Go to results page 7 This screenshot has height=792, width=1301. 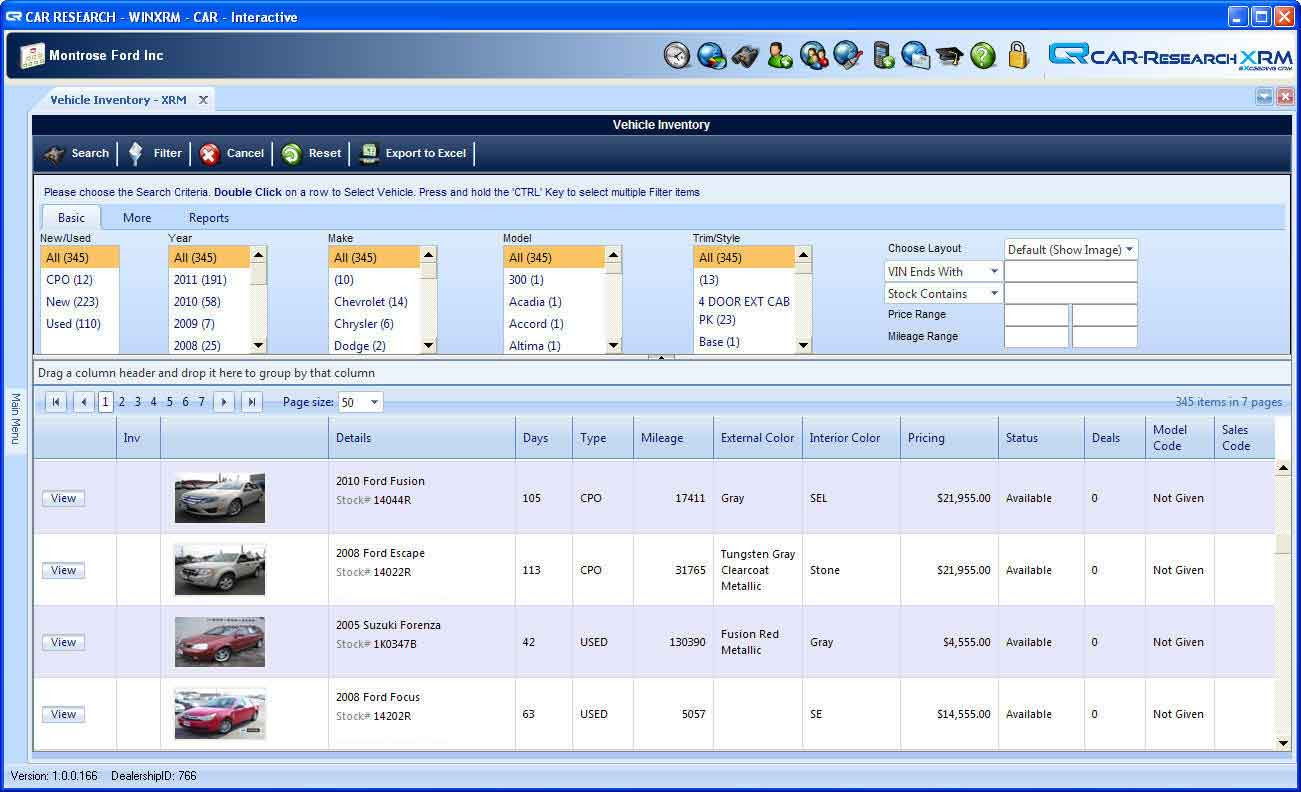[201, 402]
